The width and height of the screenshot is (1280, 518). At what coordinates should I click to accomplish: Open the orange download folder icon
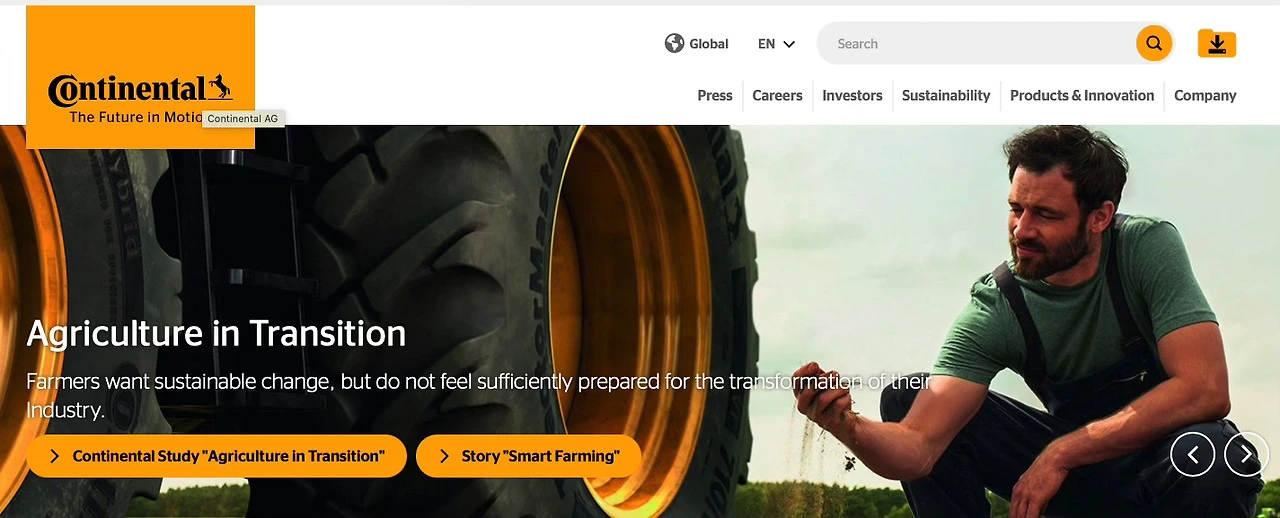1217,43
